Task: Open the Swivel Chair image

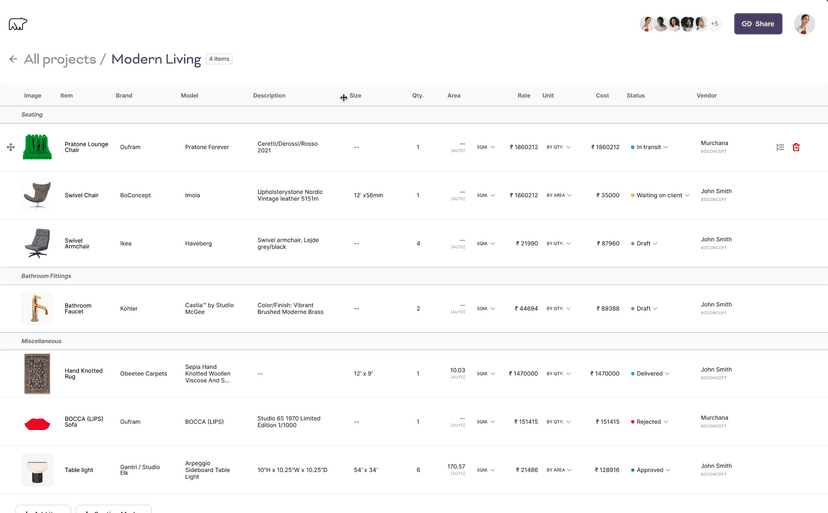Action: pos(37,195)
